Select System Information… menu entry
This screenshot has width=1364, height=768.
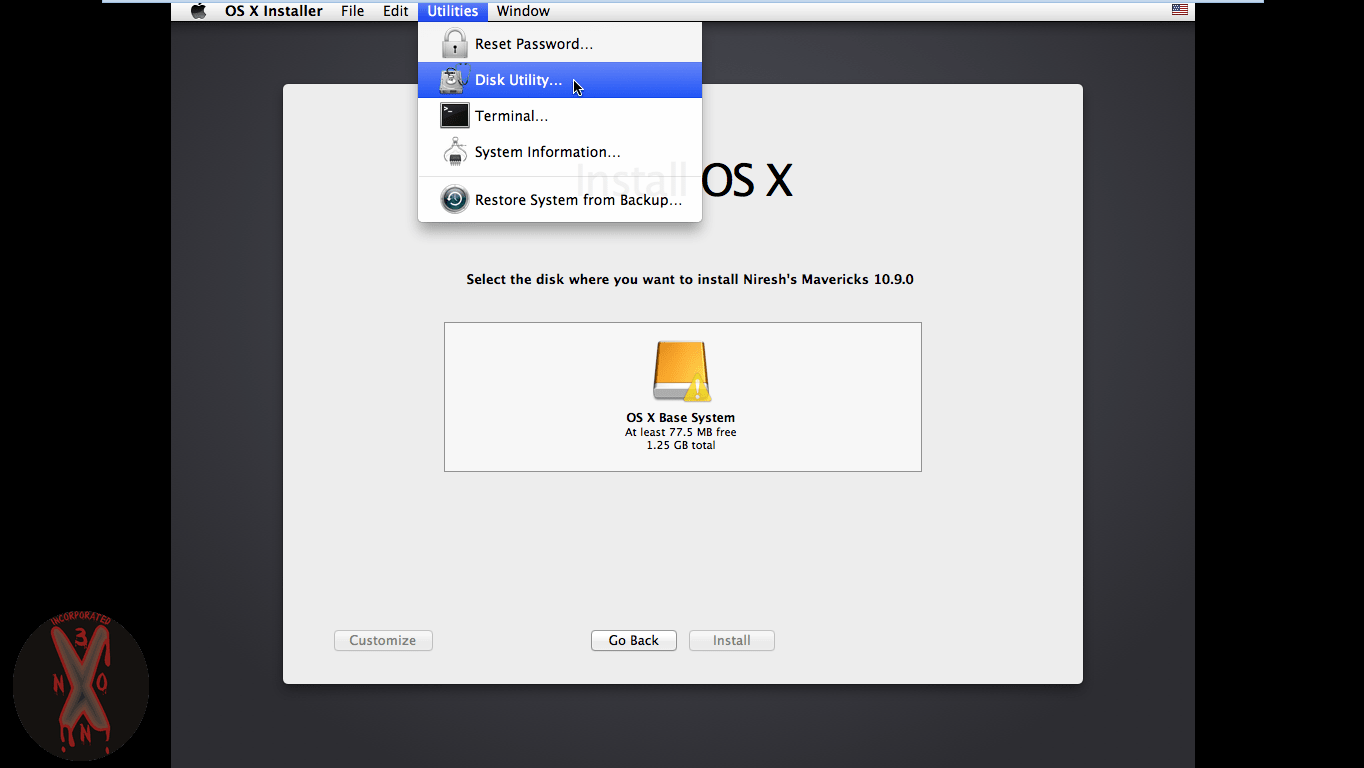tap(560, 152)
